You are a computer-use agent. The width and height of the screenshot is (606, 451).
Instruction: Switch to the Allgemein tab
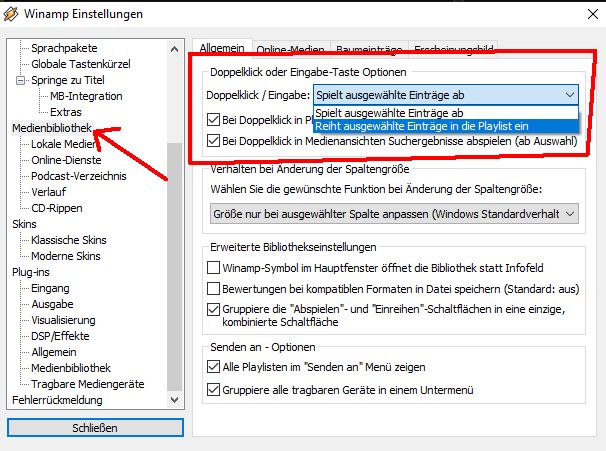pyautogui.click(x=222, y=48)
